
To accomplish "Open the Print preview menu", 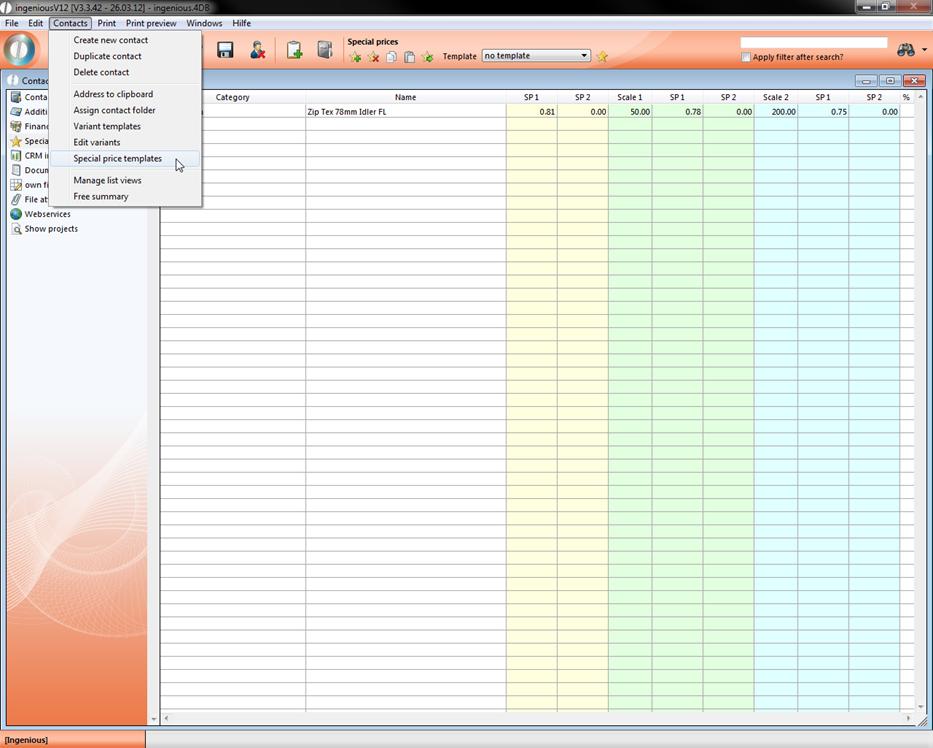I will [151, 23].
